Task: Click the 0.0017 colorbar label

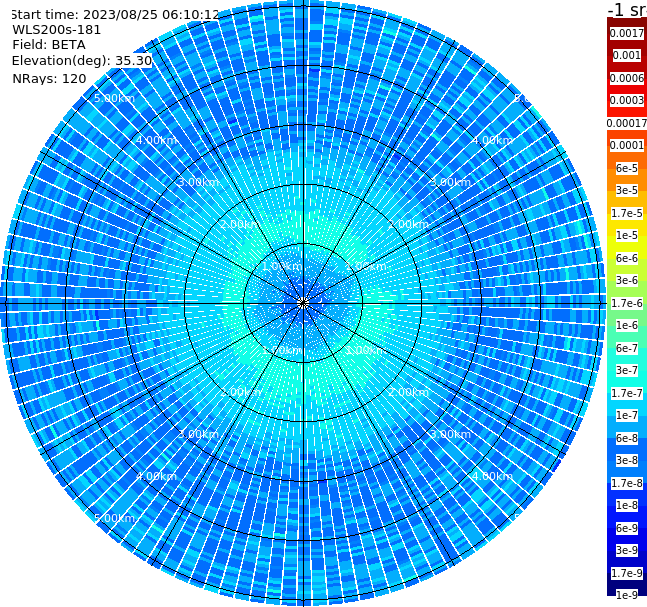Action: point(627,33)
